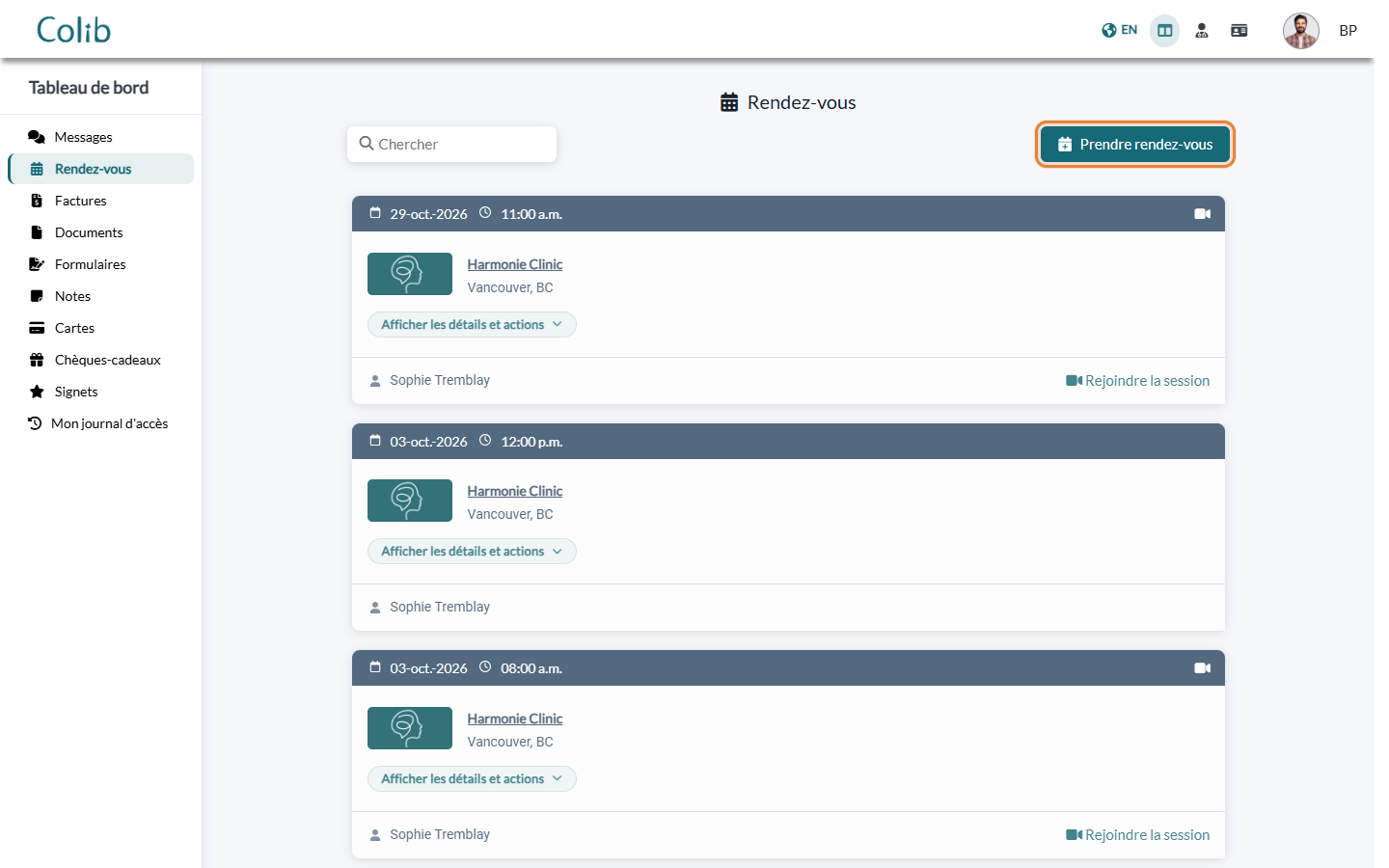The image size is (1389, 868).
Task: Click the clinic logo thumbnail on the 11:00 a.m. appointment
Action: pyautogui.click(x=410, y=274)
